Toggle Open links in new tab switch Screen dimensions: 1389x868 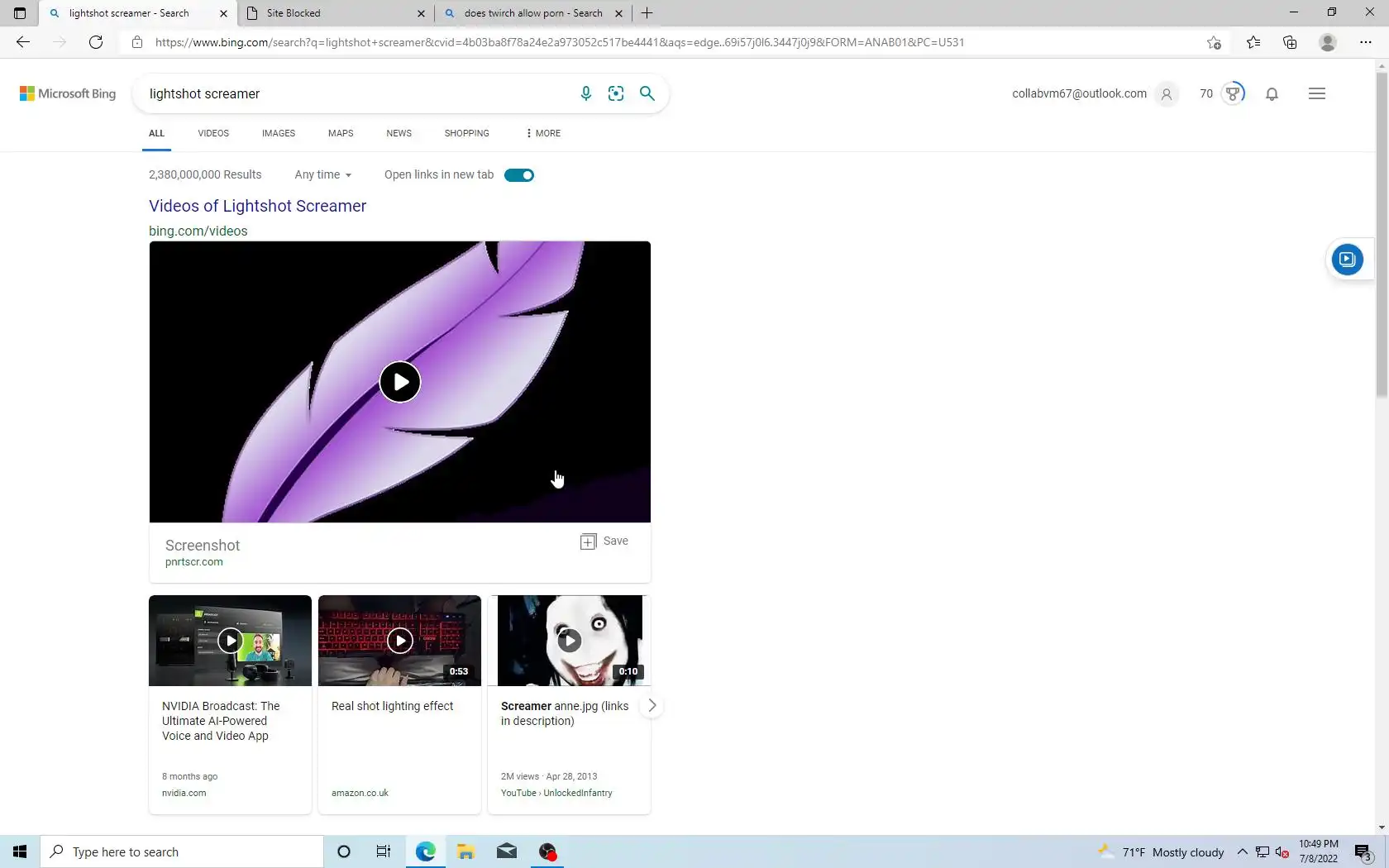519,175
